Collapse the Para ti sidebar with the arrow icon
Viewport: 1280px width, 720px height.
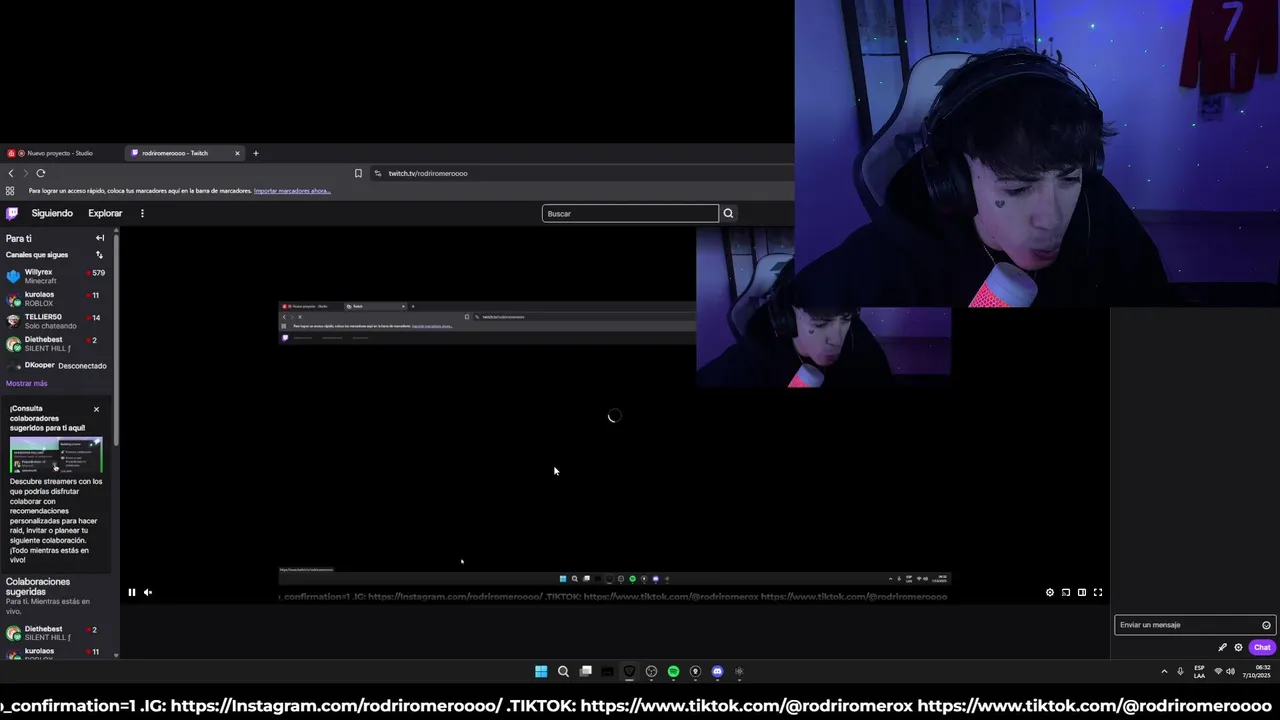click(100, 238)
